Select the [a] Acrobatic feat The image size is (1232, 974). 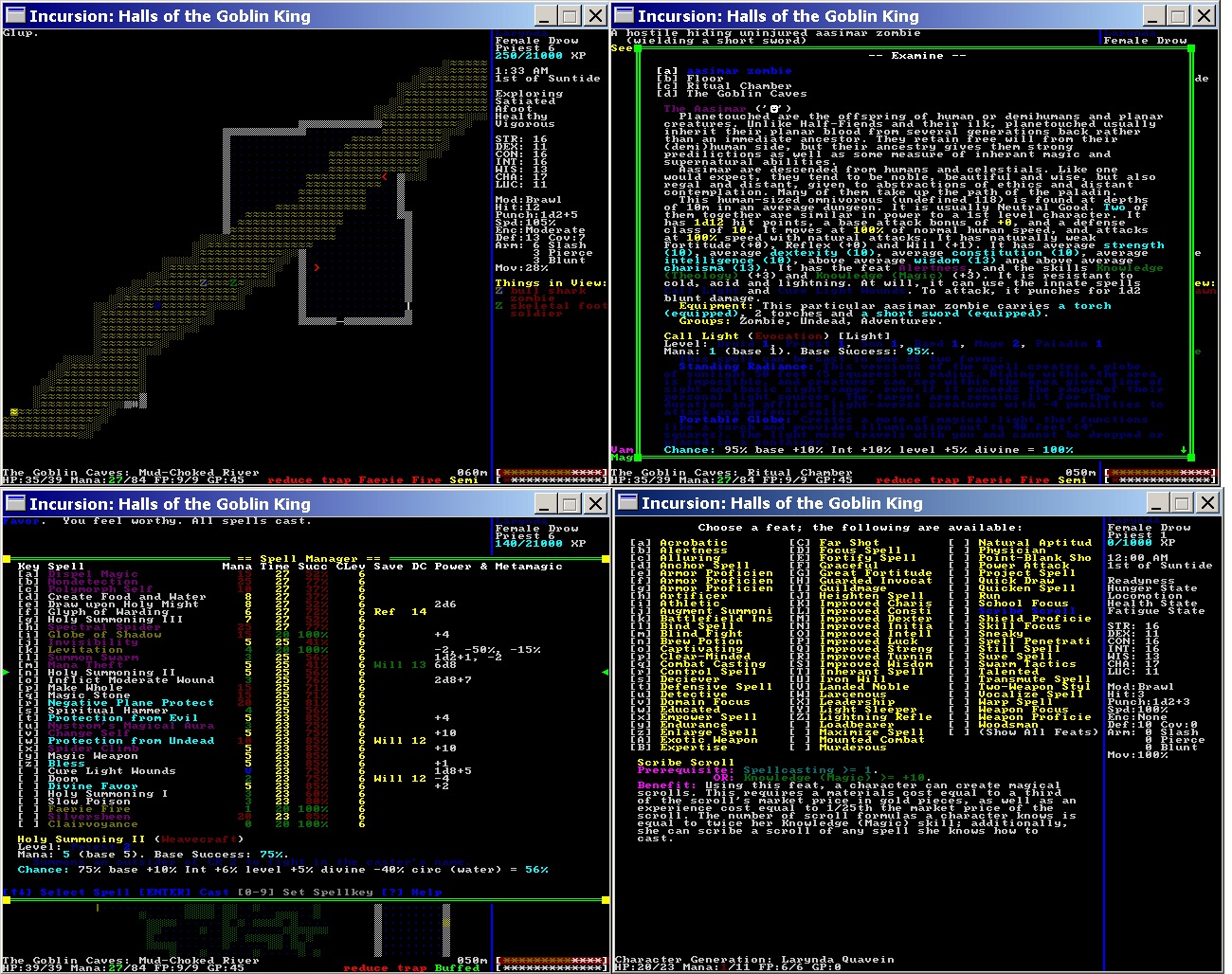click(679, 543)
